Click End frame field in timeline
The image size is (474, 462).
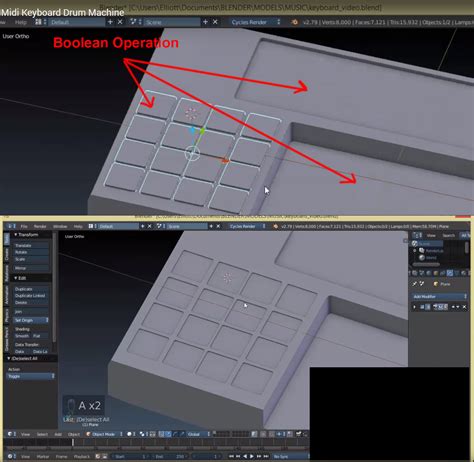tap(169, 456)
